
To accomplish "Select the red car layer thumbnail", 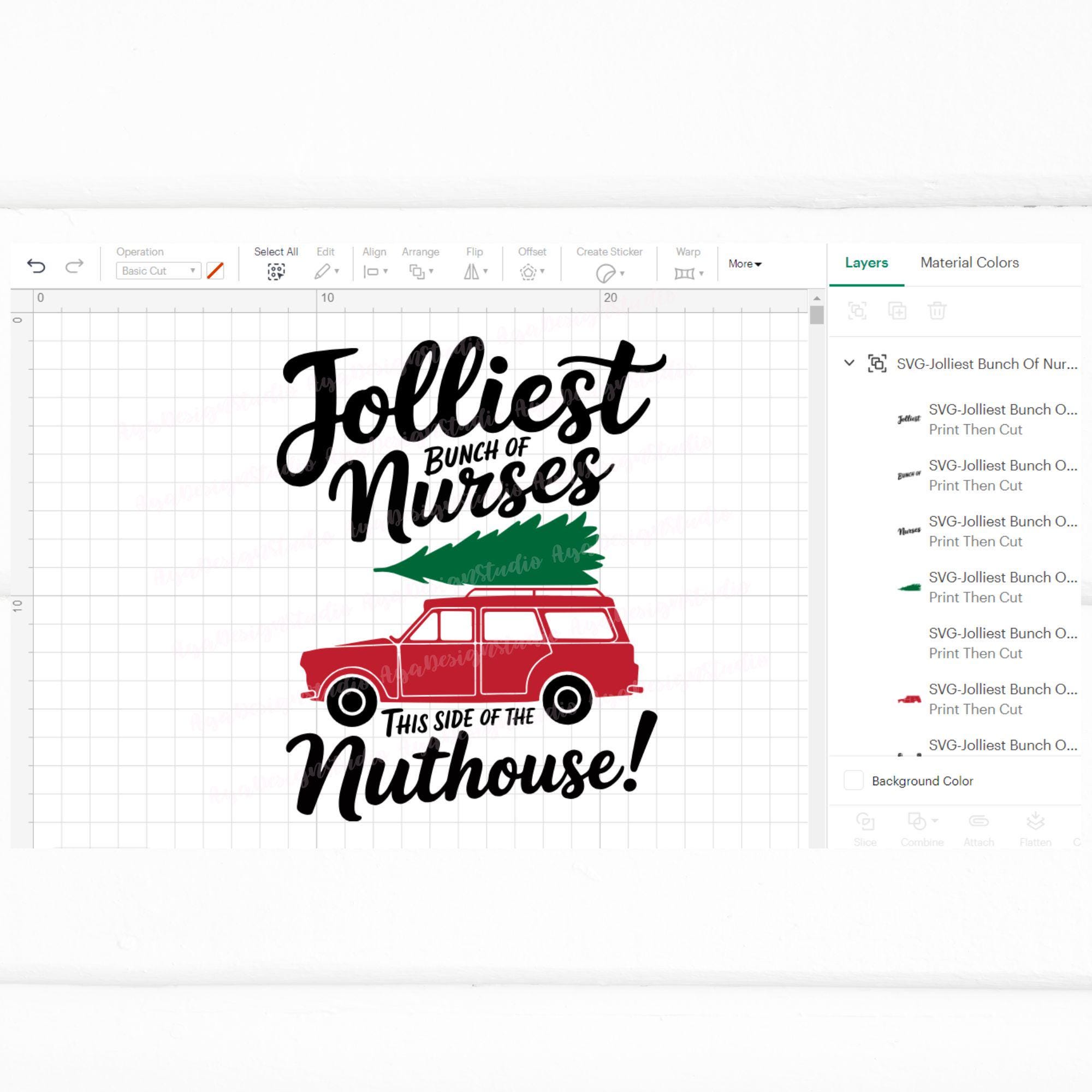I will 909,699.
